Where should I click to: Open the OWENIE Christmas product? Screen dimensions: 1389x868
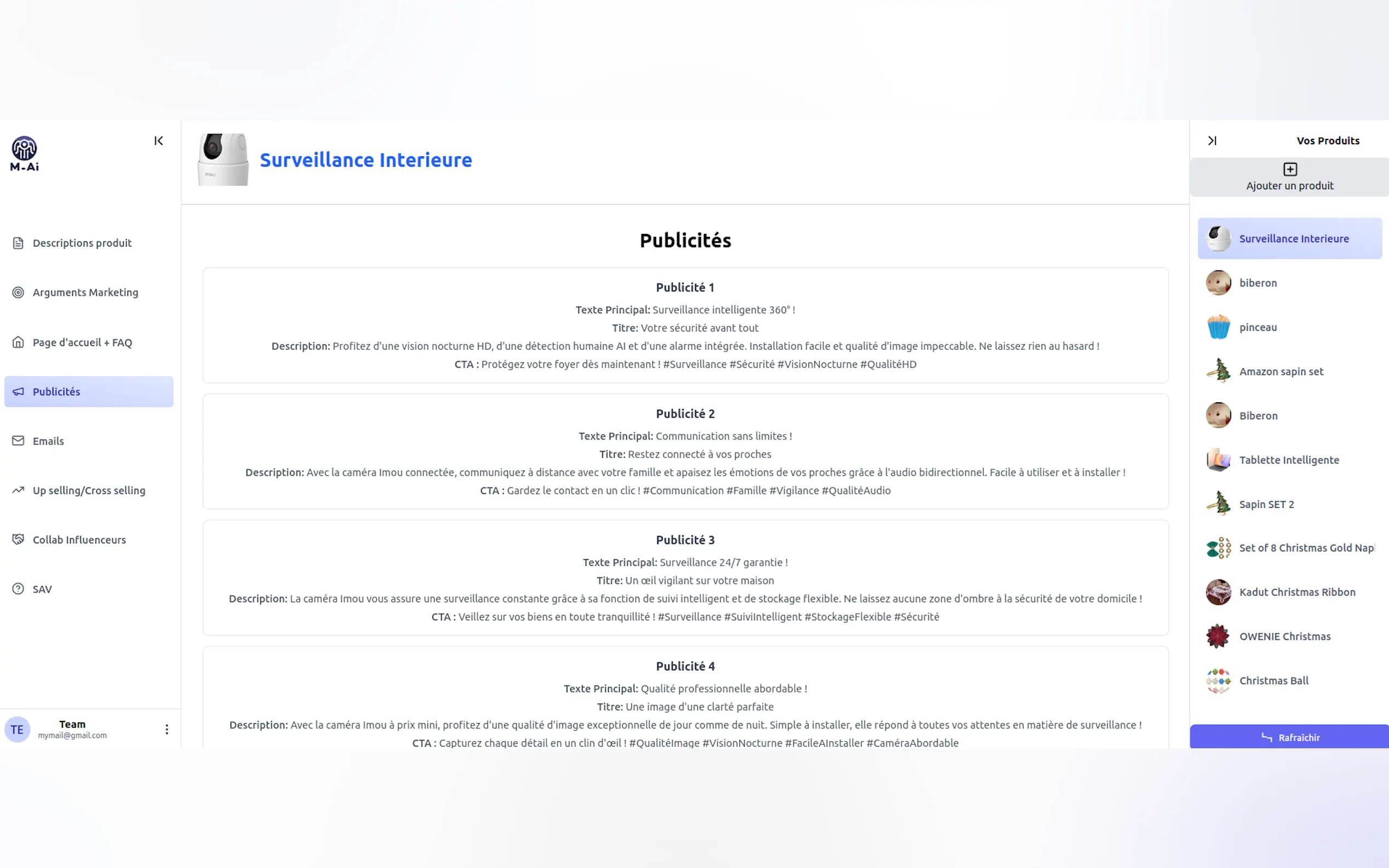click(1285, 636)
